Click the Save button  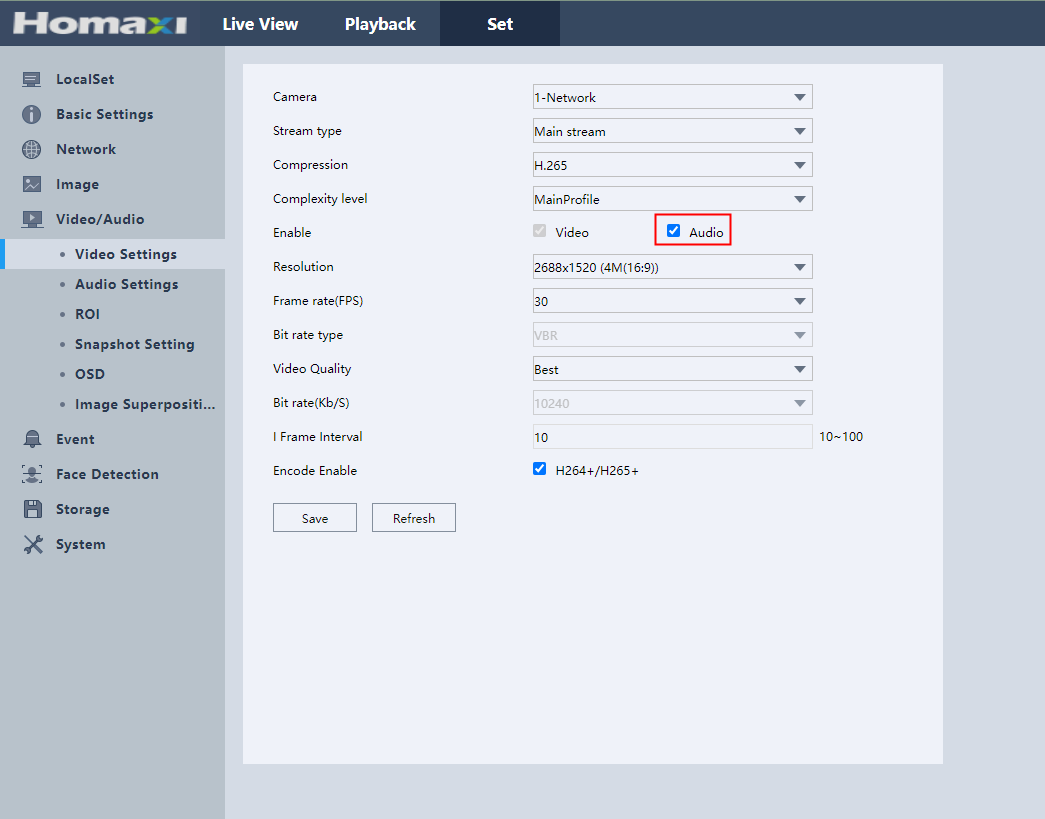coord(315,518)
